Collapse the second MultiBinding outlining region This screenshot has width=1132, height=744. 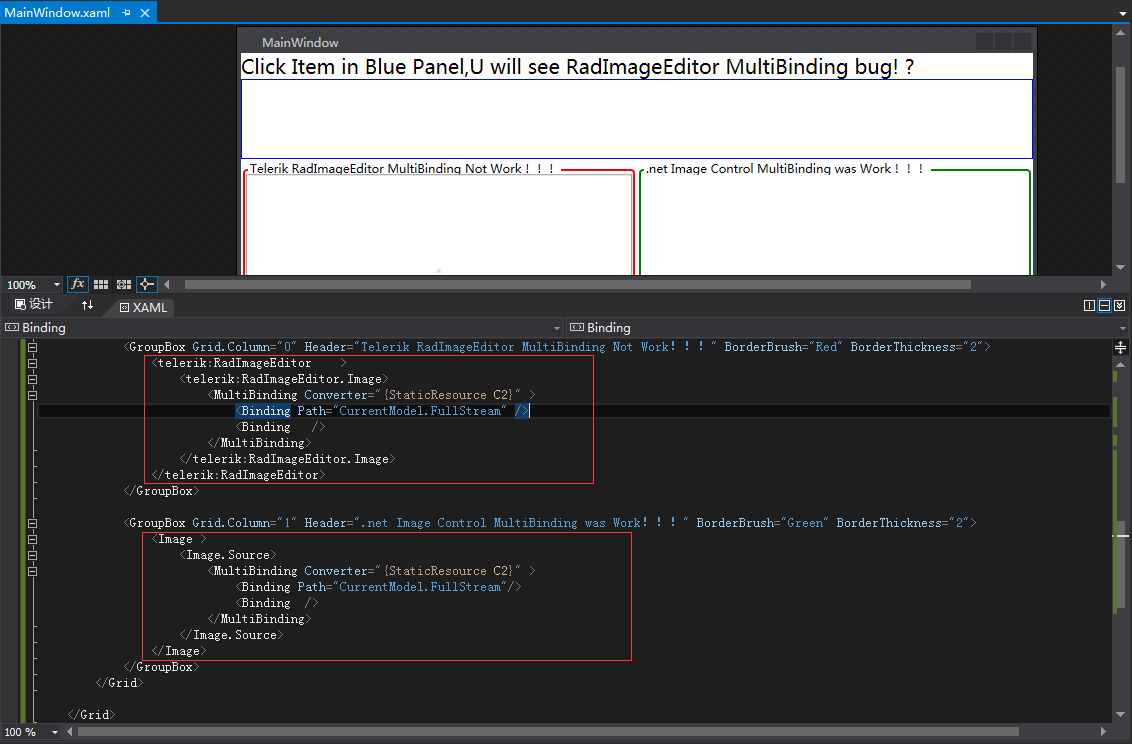click(x=32, y=571)
